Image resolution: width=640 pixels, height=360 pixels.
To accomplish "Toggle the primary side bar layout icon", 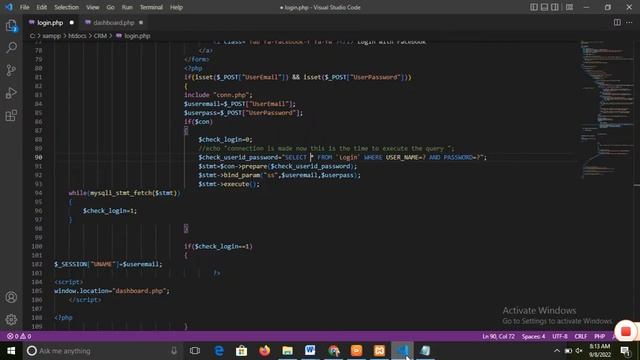I will coord(534,7).
